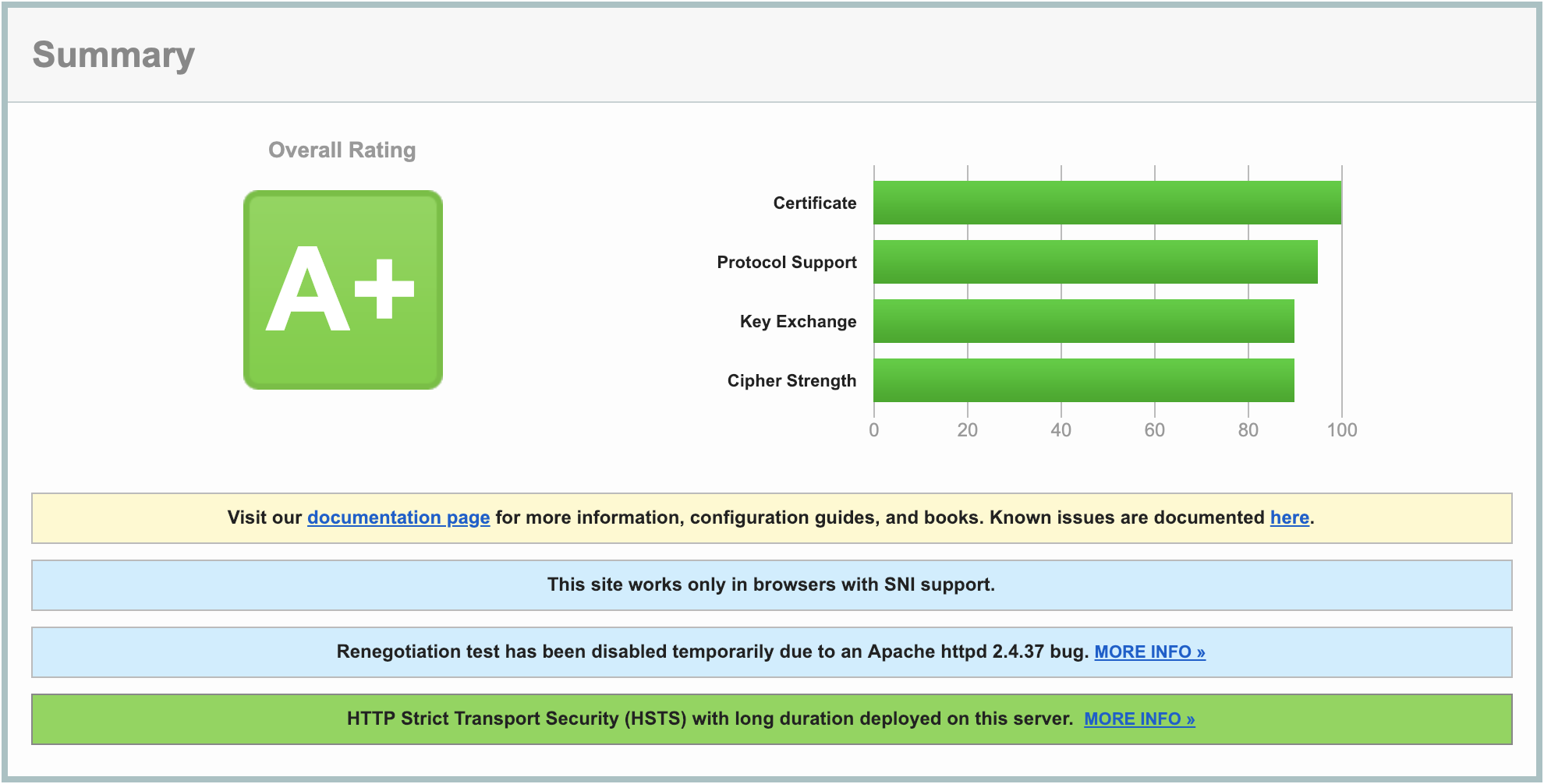This screenshot has height=784, width=1544.
Task: Click the Certificate chart label
Action: [815, 203]
